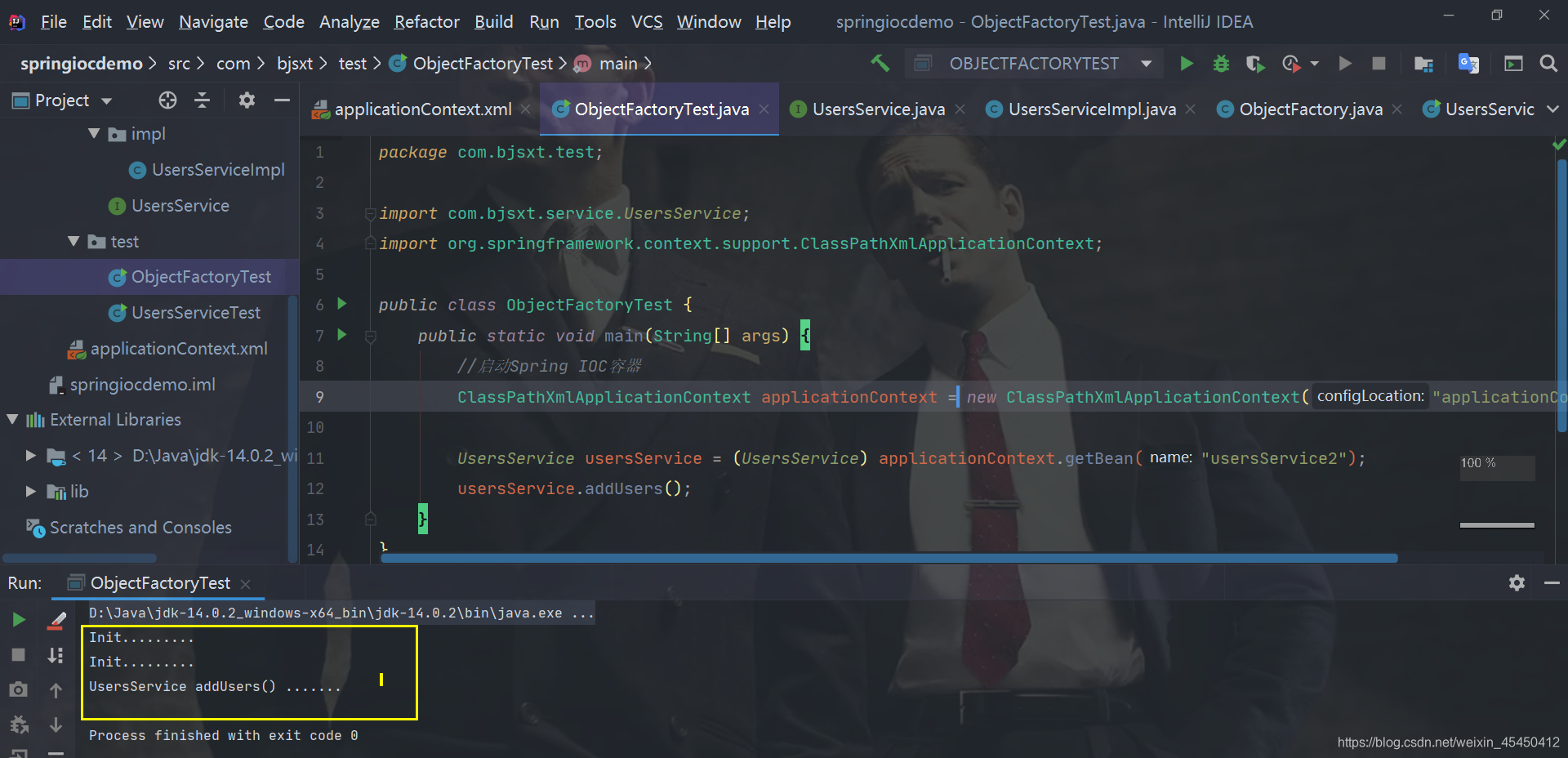Click springiocdemo breadcrumb
This screenshot has height=758, width=1568.
[x=81, y=64]
